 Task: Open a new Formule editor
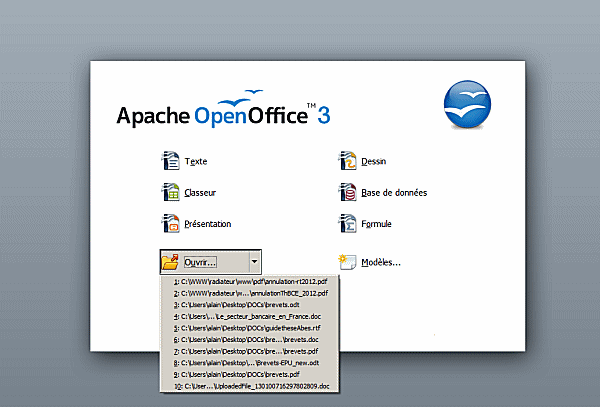tap(365, 223)
